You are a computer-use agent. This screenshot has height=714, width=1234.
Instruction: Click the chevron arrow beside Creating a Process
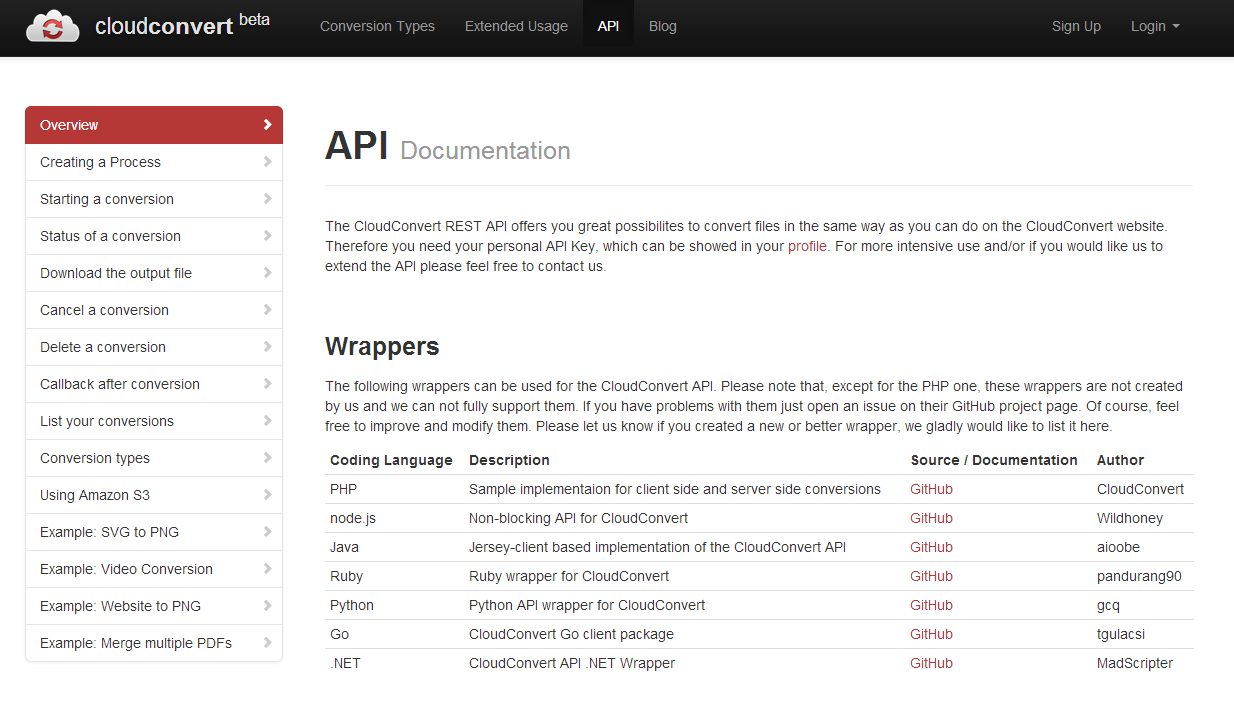(x=267, y=162)
